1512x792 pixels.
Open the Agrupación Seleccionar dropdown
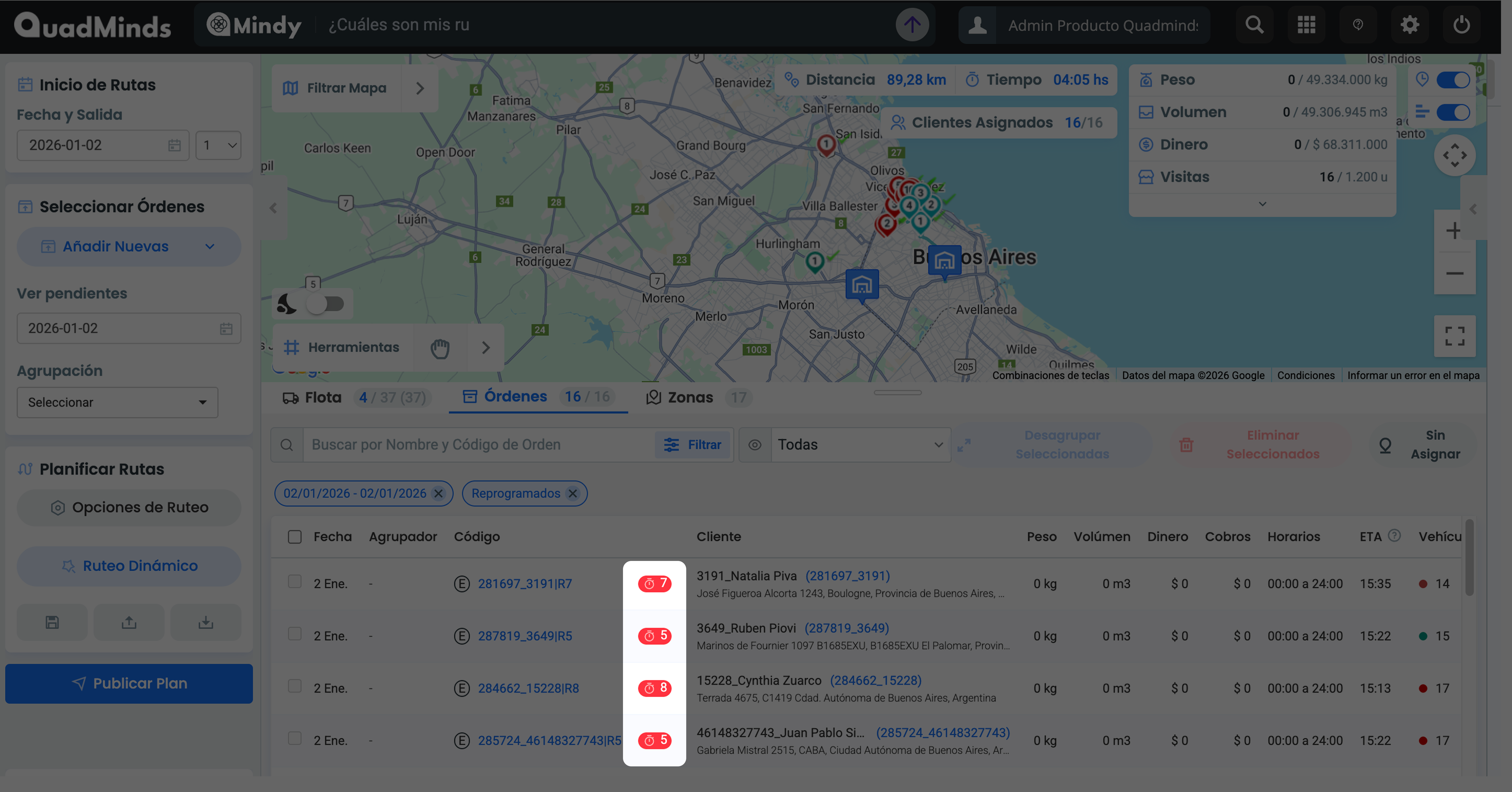click(117, 402)
